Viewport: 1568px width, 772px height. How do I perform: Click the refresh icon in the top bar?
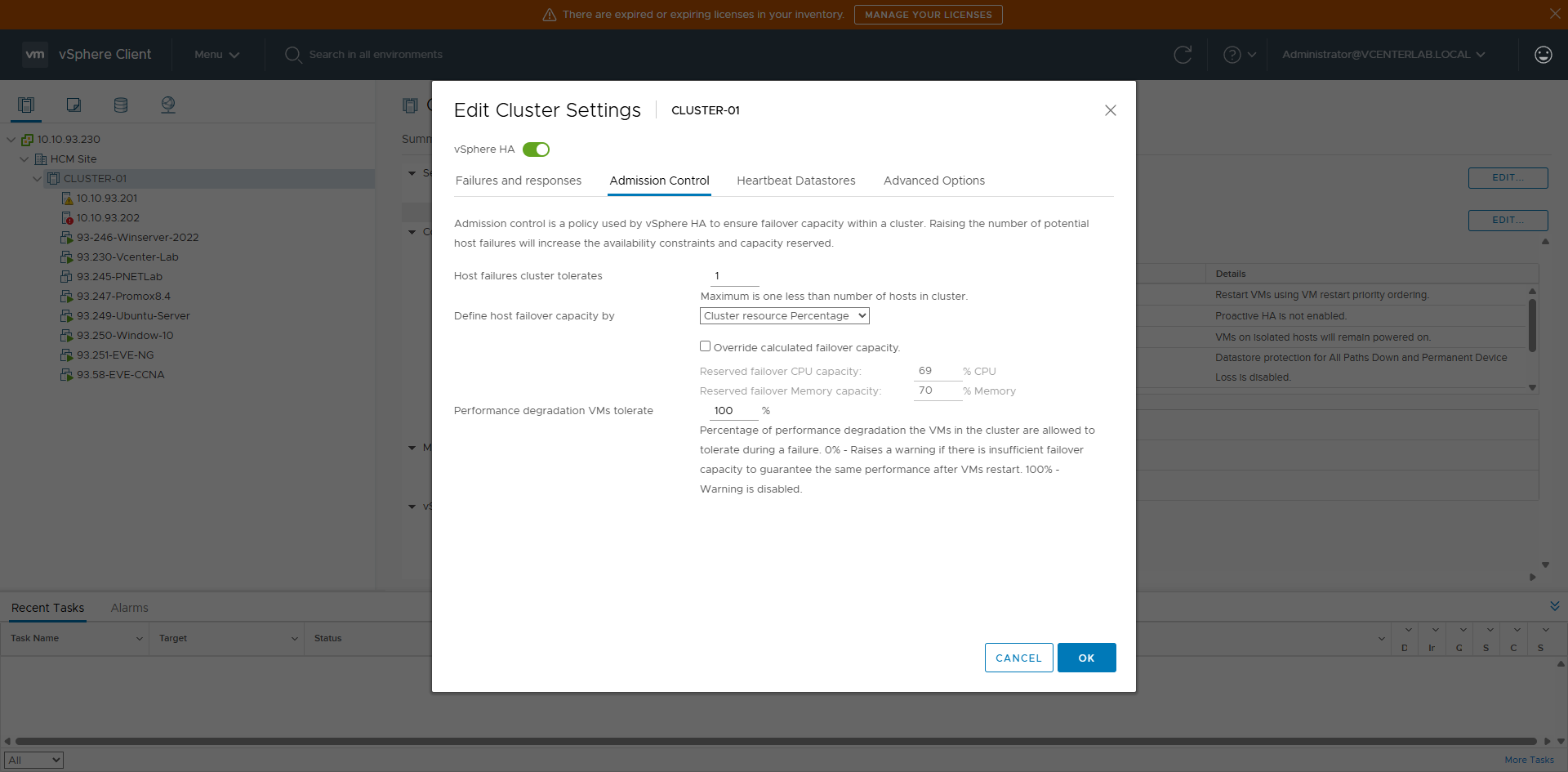click(x=1183, y=55)
